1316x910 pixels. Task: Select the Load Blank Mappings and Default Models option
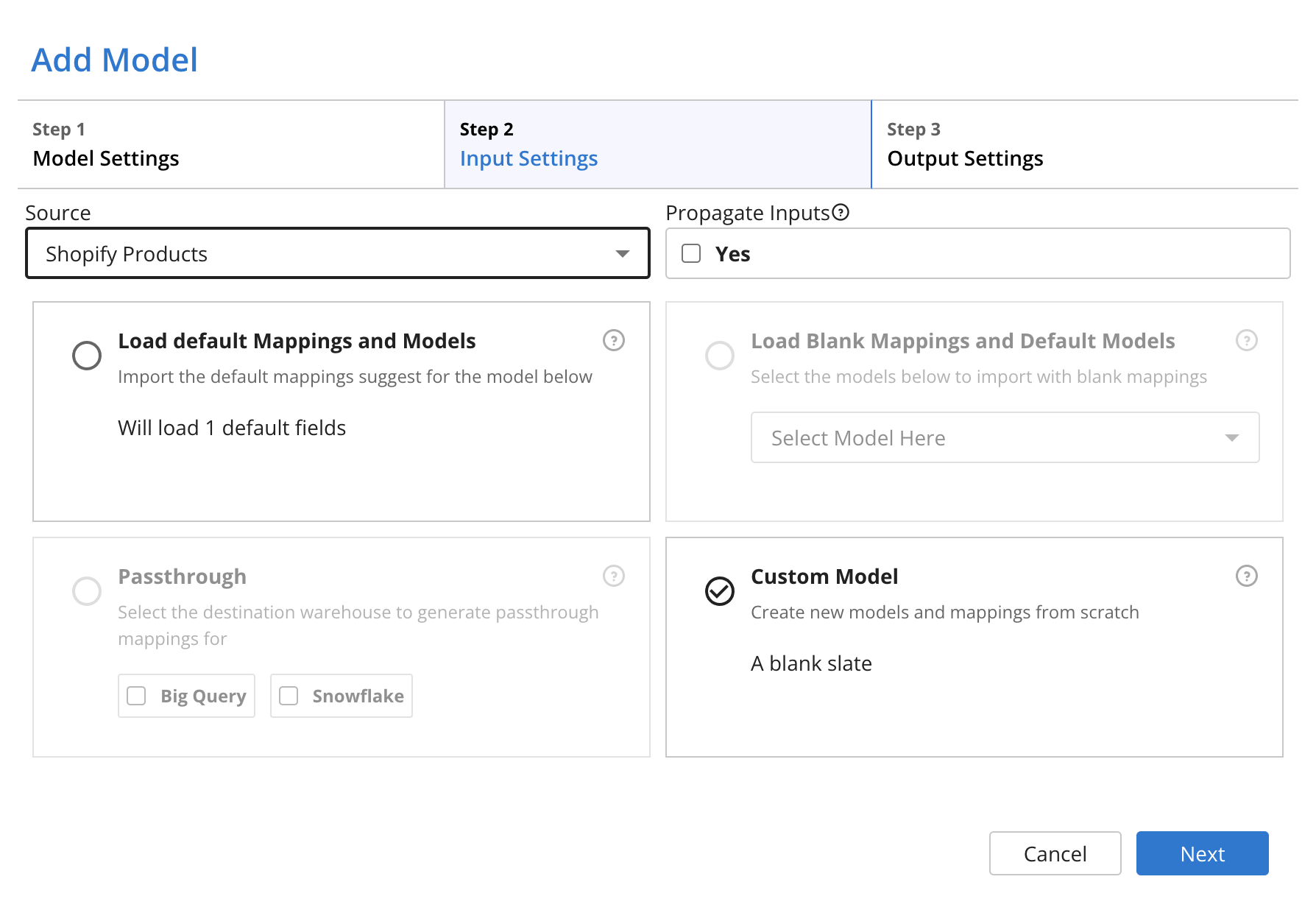pyautogui.click(x=719, y=355)
